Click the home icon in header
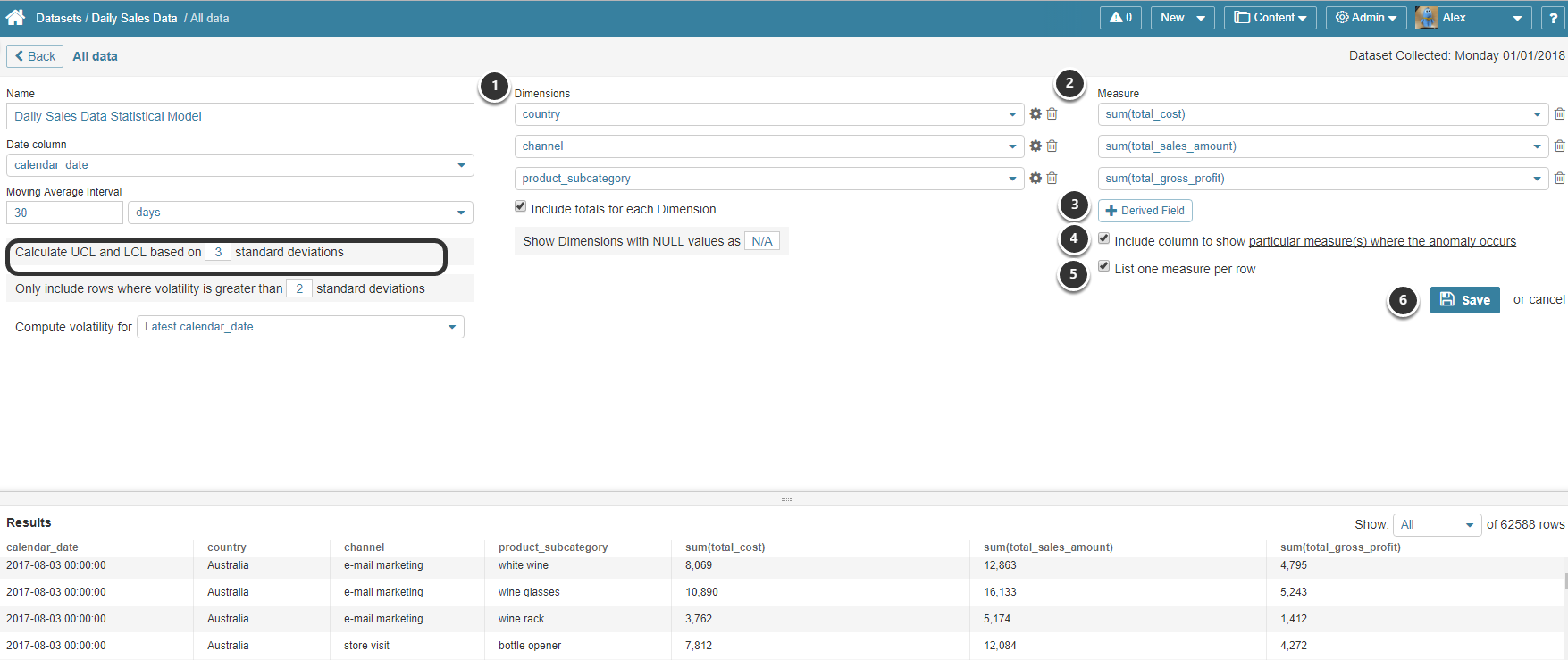 [x=15, y=17]
